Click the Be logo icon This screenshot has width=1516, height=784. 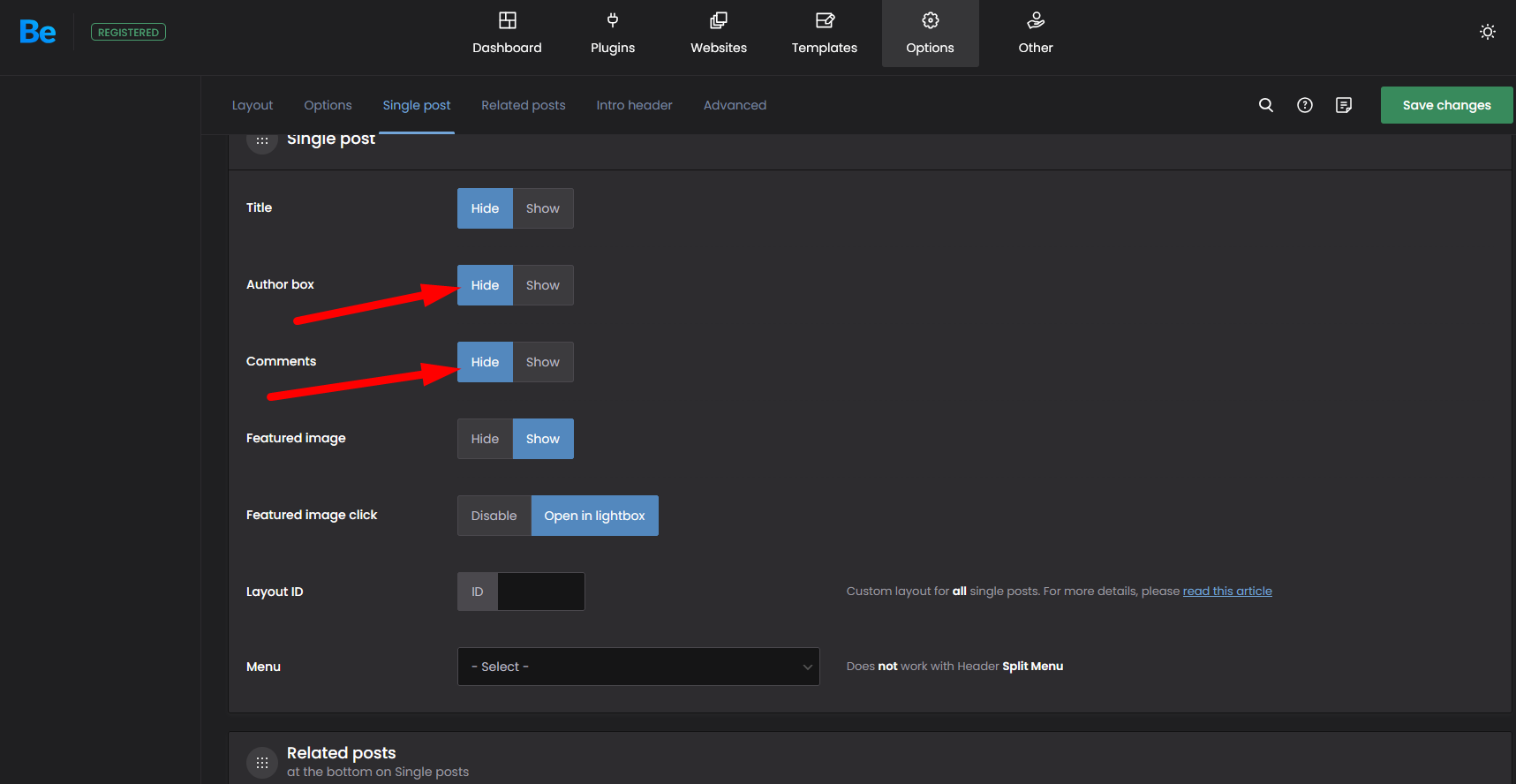tap(38, 33)
